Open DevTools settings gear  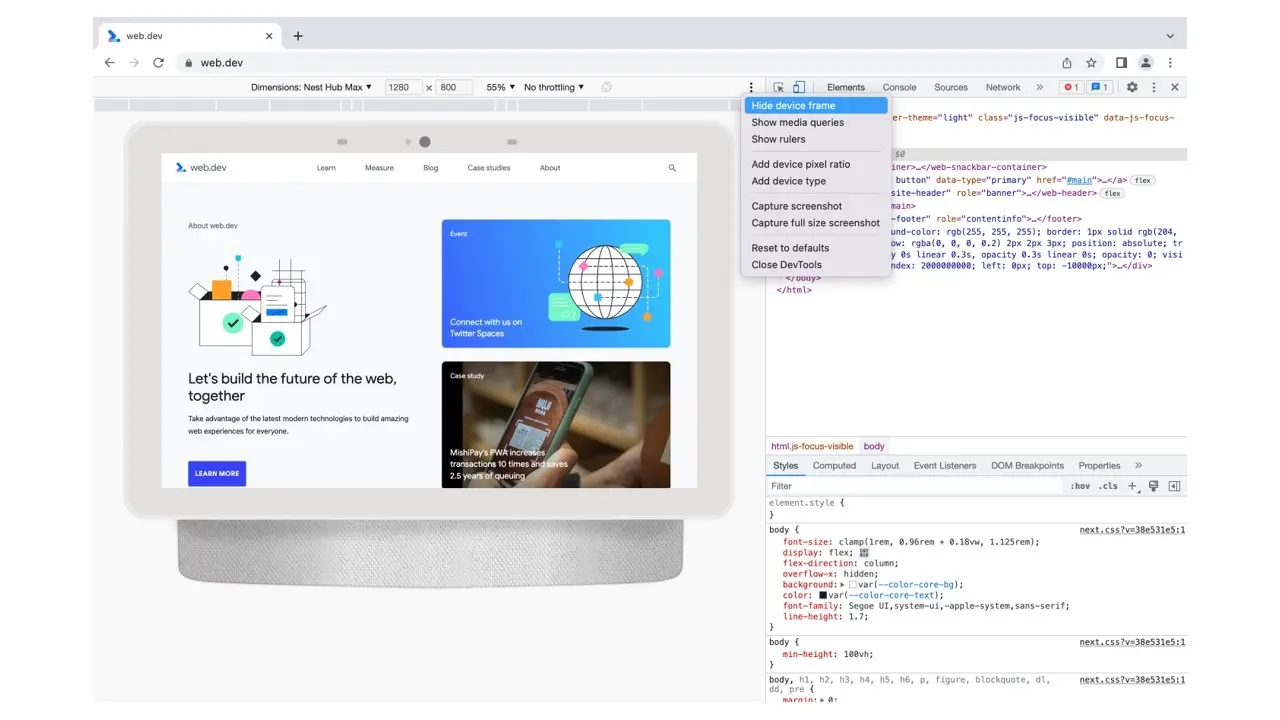pos(1132,88)
